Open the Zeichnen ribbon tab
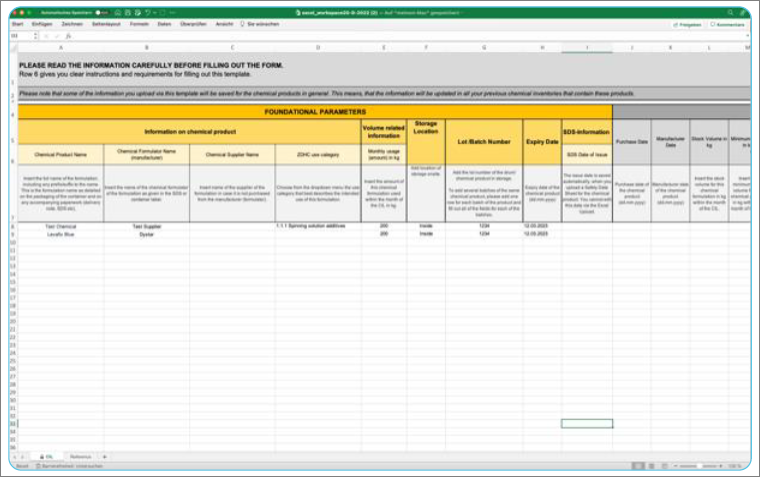760x477 pixels. pos(72,24)
